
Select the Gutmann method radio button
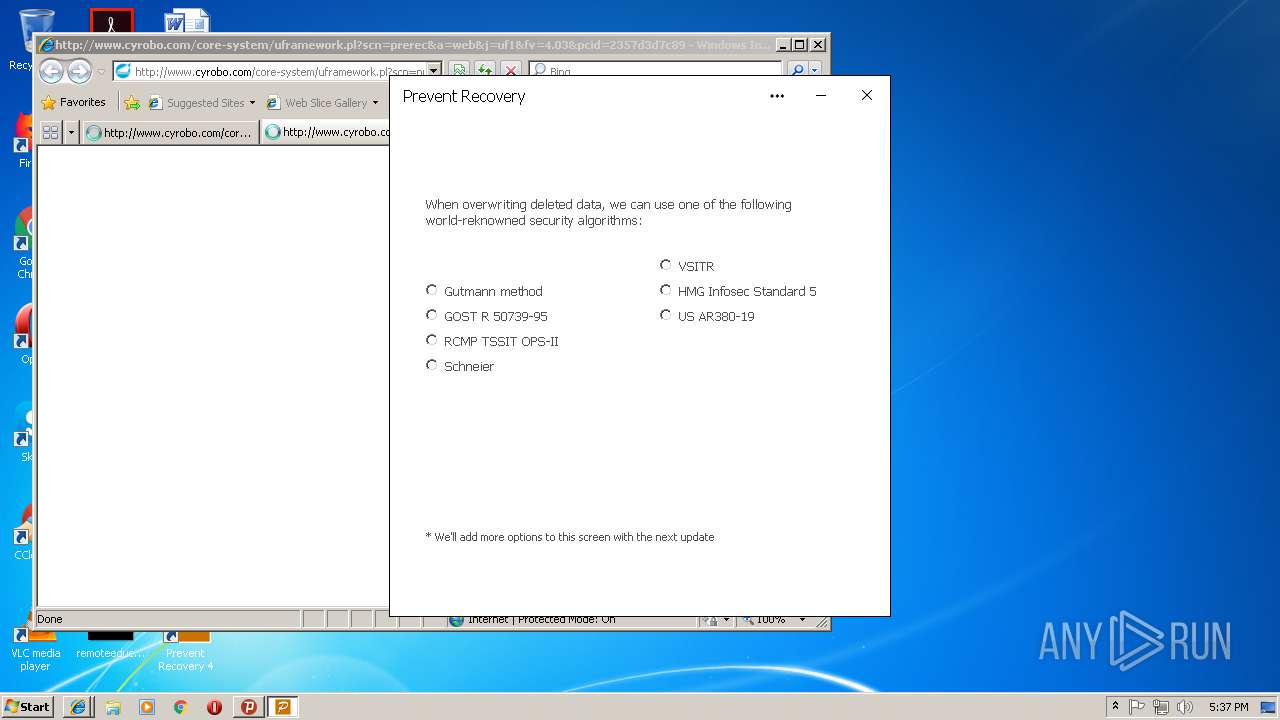click(x=432, y=290)
